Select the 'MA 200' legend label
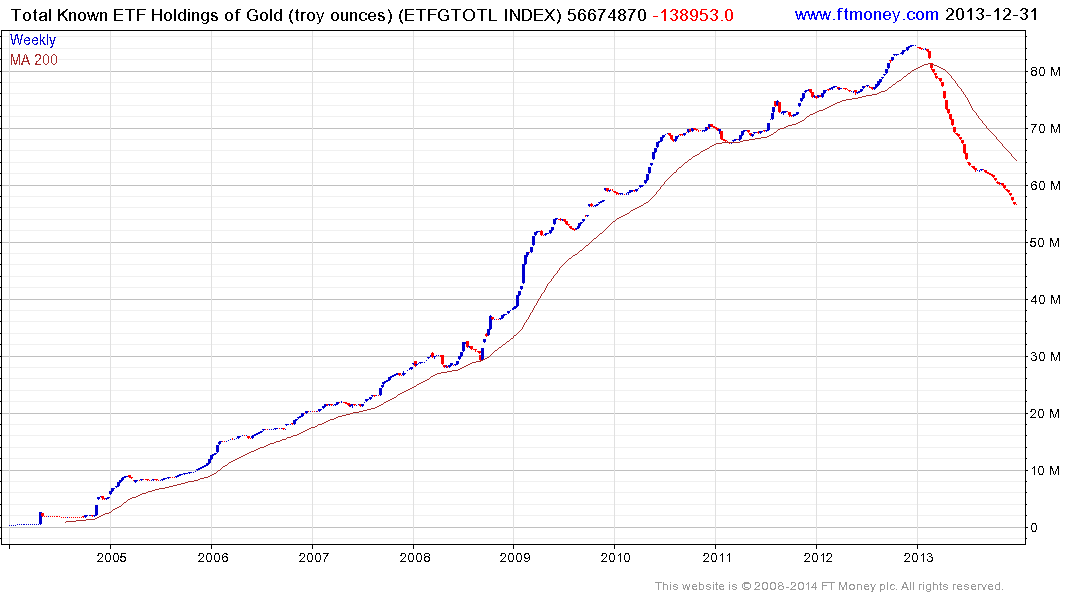Viewport: 1075px width, 600px height. click(x=34, y=60)
